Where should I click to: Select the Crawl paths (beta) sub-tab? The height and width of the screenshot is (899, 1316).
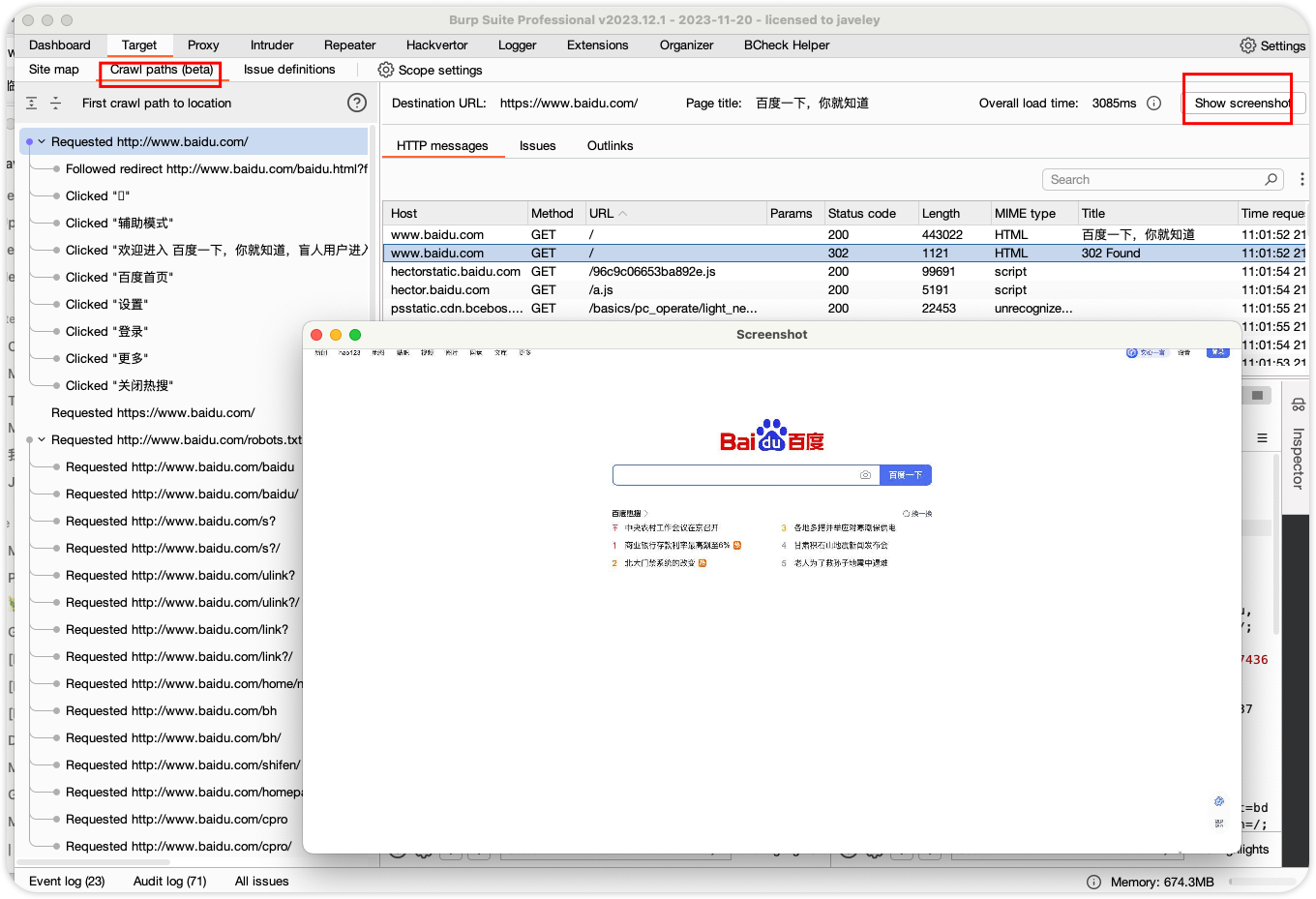tap(162, 70)
